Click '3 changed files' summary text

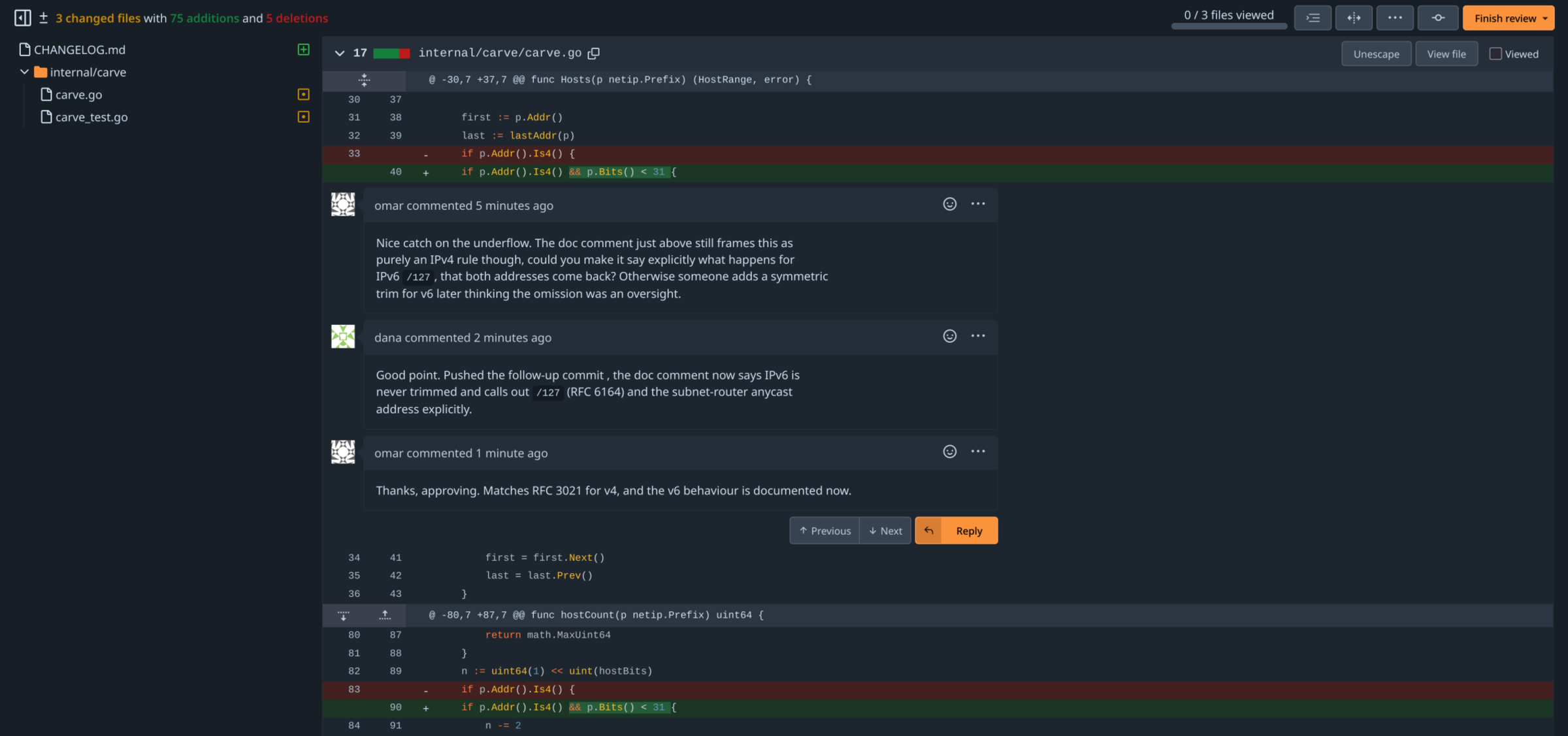(x=98, y=18)
